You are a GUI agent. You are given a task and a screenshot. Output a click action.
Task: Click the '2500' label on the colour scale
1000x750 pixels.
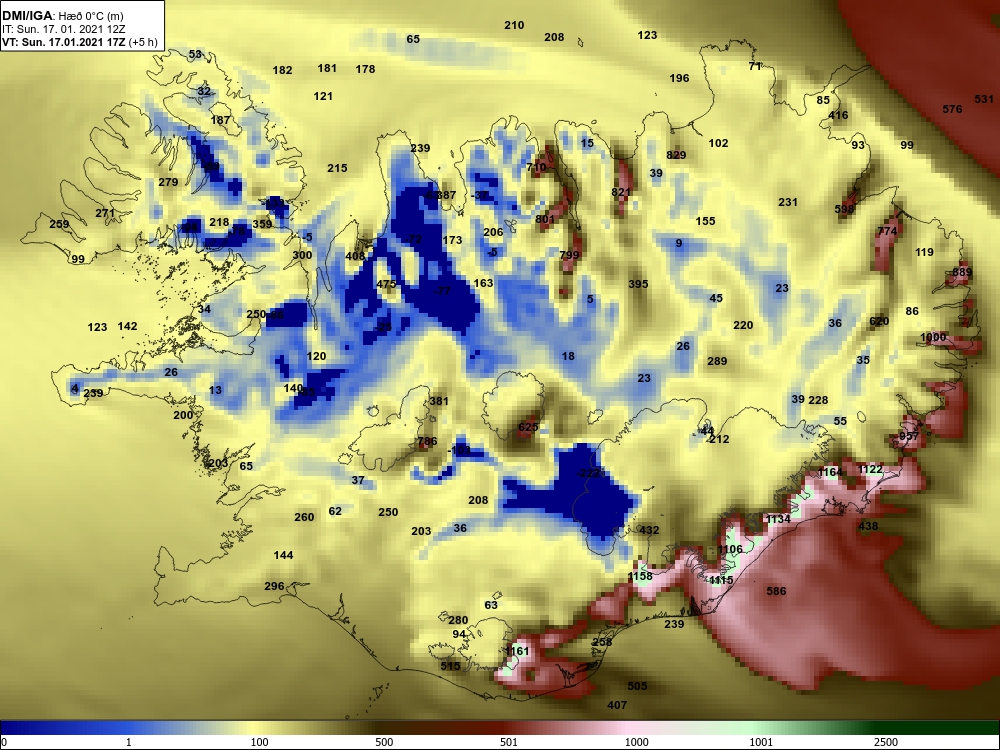[886, 742]
